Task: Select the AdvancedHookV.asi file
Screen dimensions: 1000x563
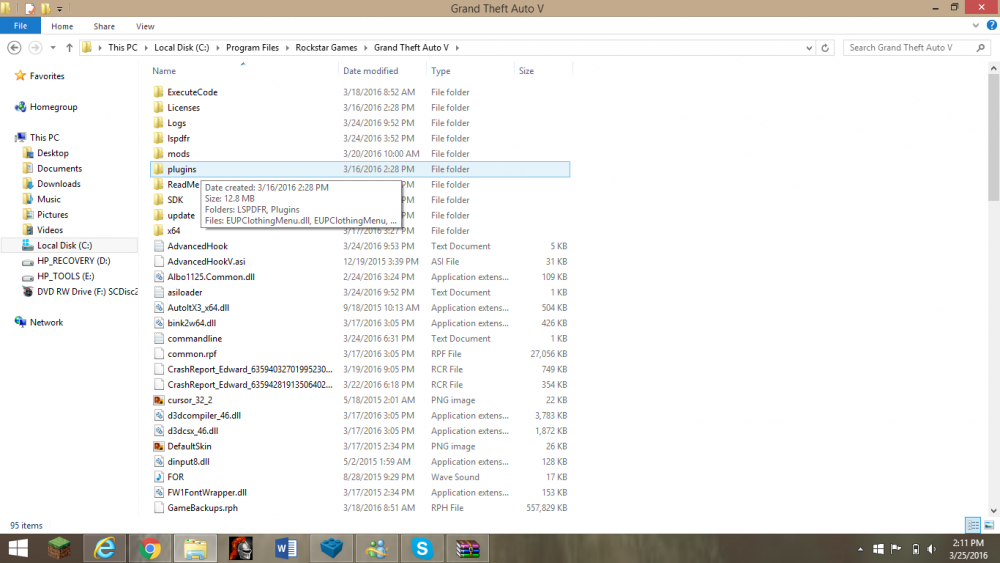Action: (206, 261)
